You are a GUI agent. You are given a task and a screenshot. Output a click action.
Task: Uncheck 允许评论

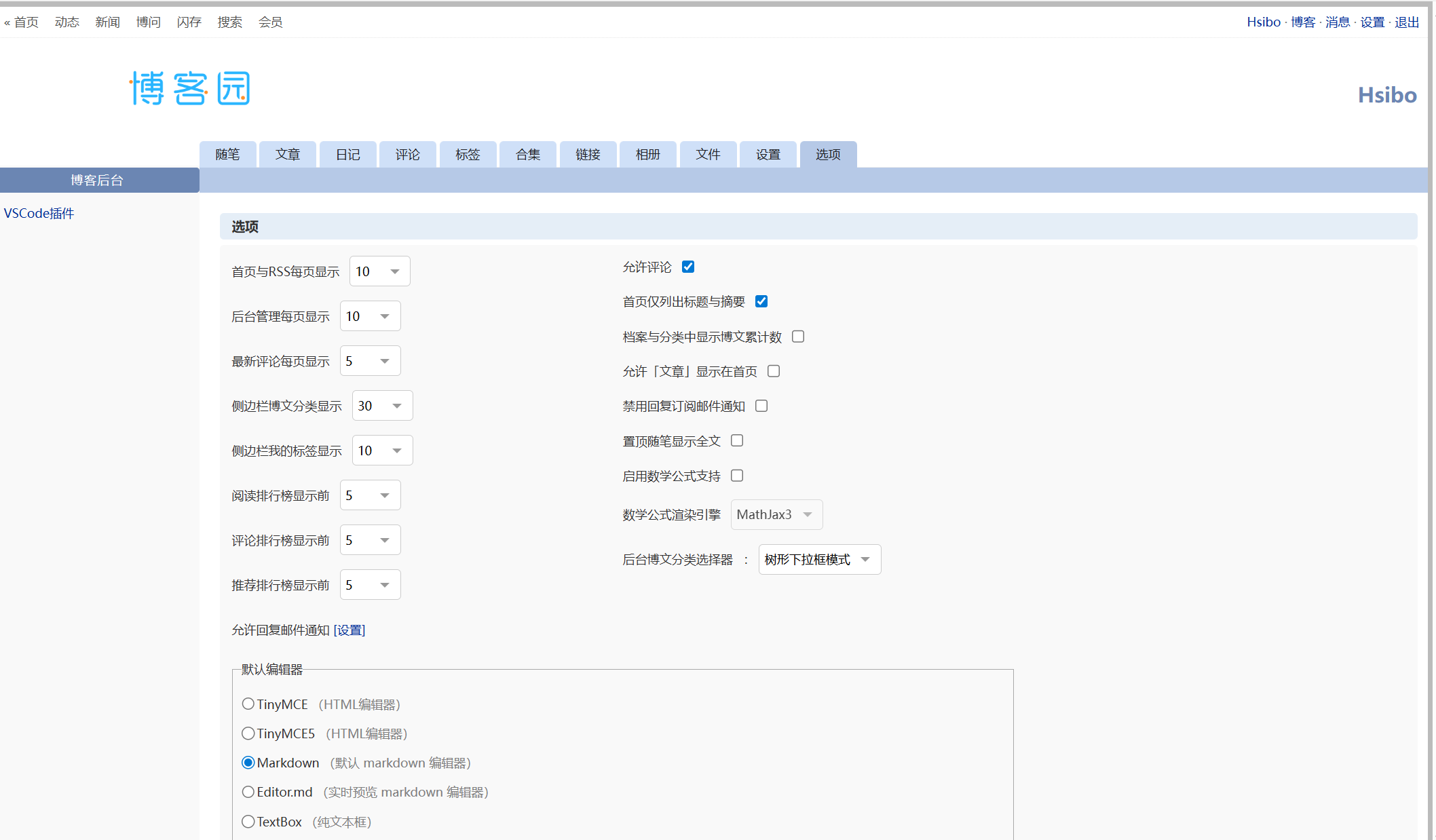coord(688,267)
